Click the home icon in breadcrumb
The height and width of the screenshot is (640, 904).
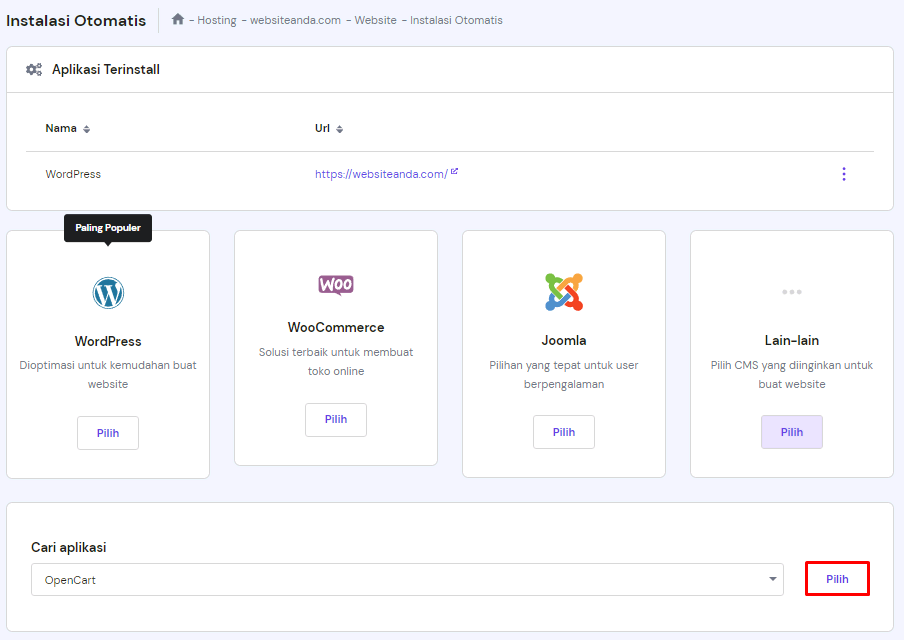pyautogui.click(x=178, y=19)
